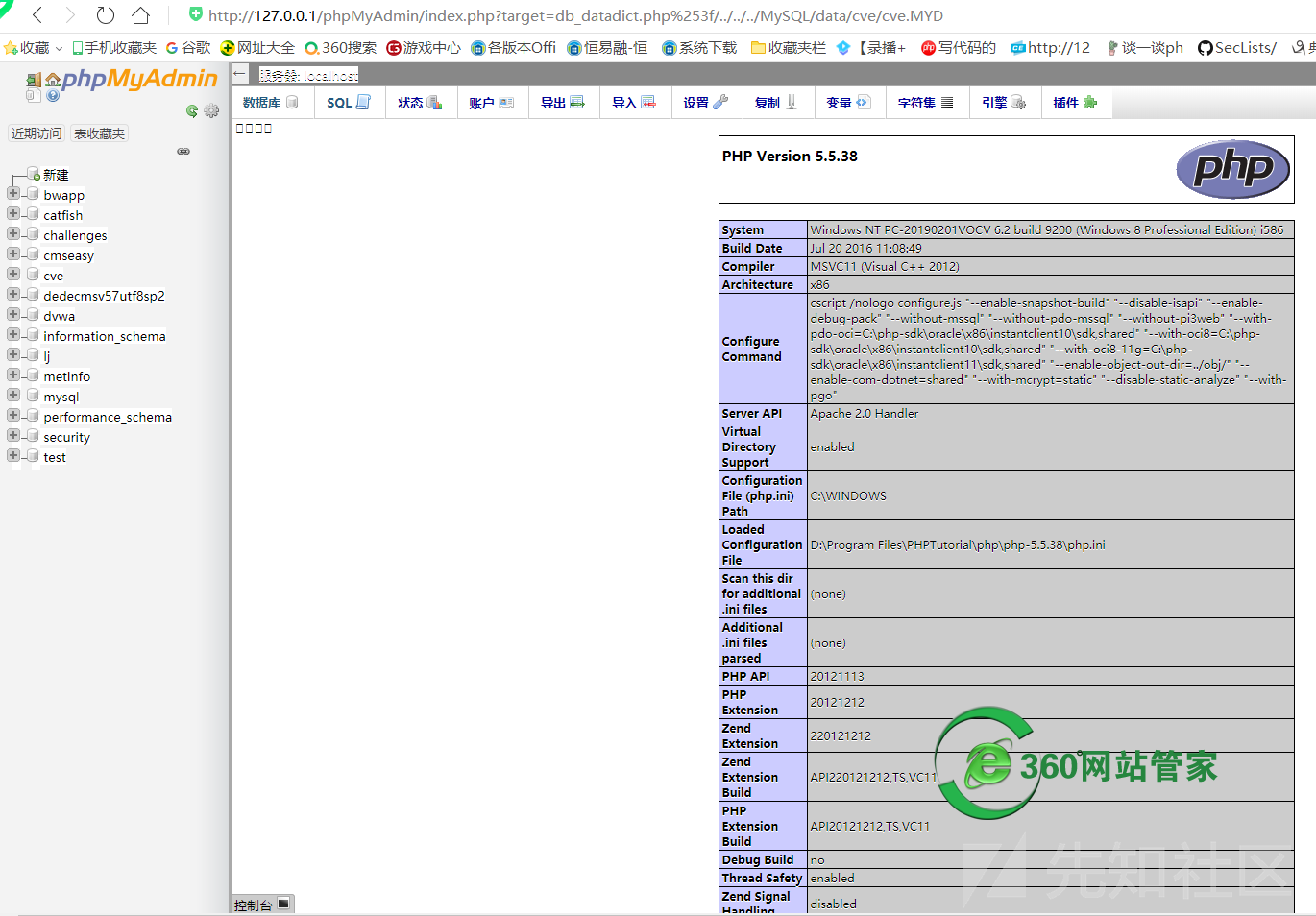This screenshot has height=916, width=1316.
Task: Open the blue question-mark documentation icon
Action: (53, 95)
